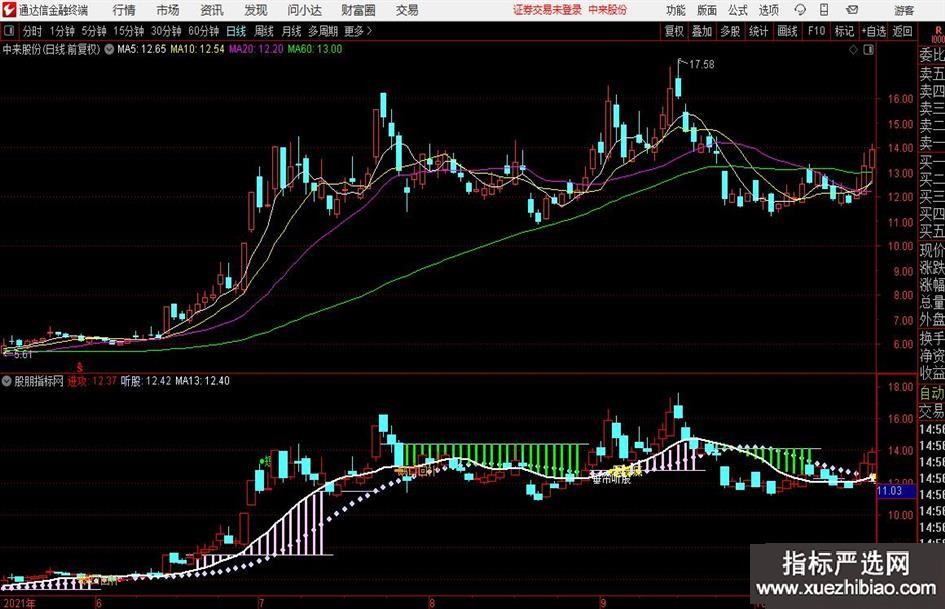Click the 多股 multi-stock toolbar button

[x=730, y=31]
